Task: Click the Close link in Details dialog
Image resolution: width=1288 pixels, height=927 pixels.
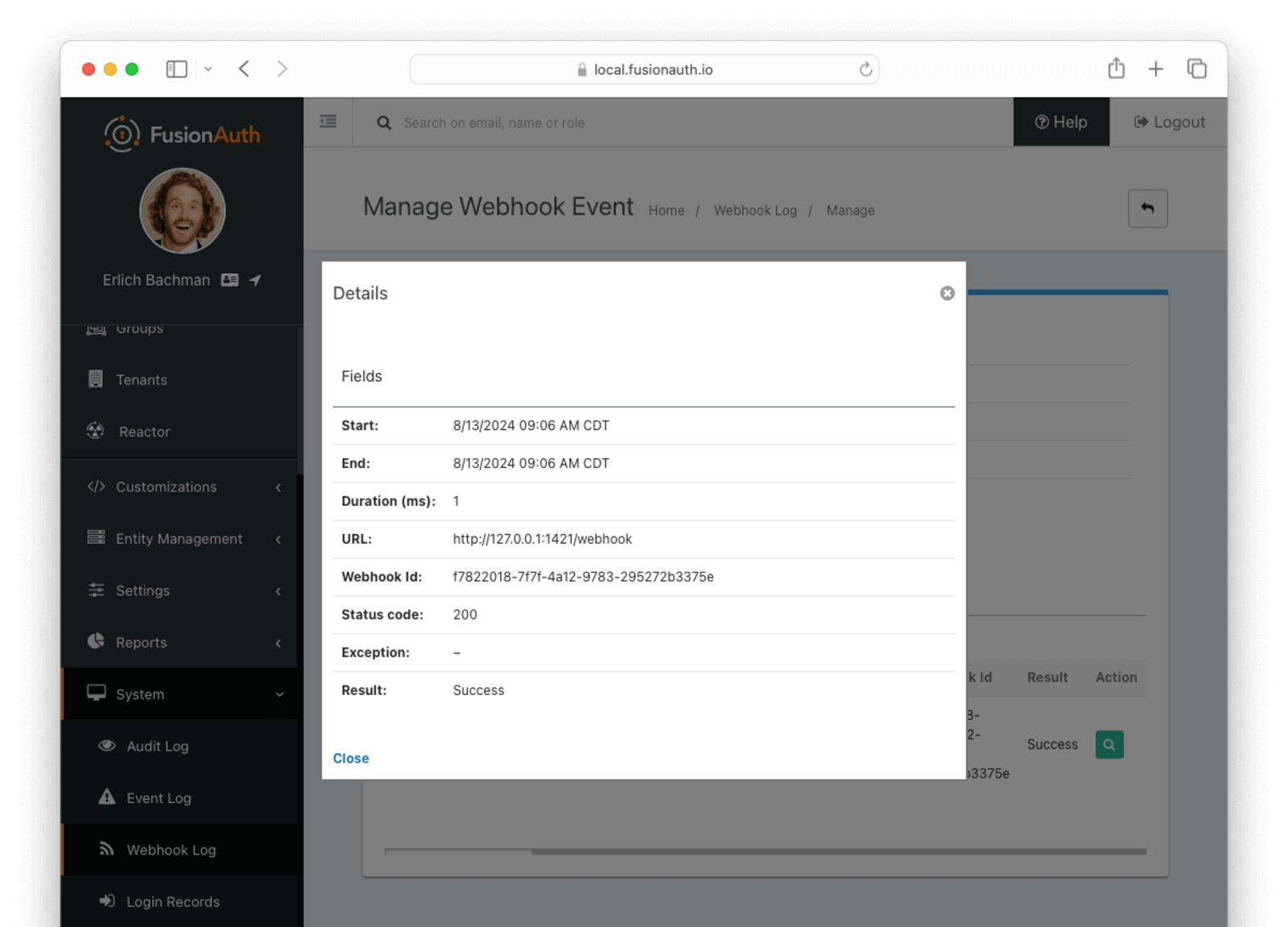Action: [351, 758]
